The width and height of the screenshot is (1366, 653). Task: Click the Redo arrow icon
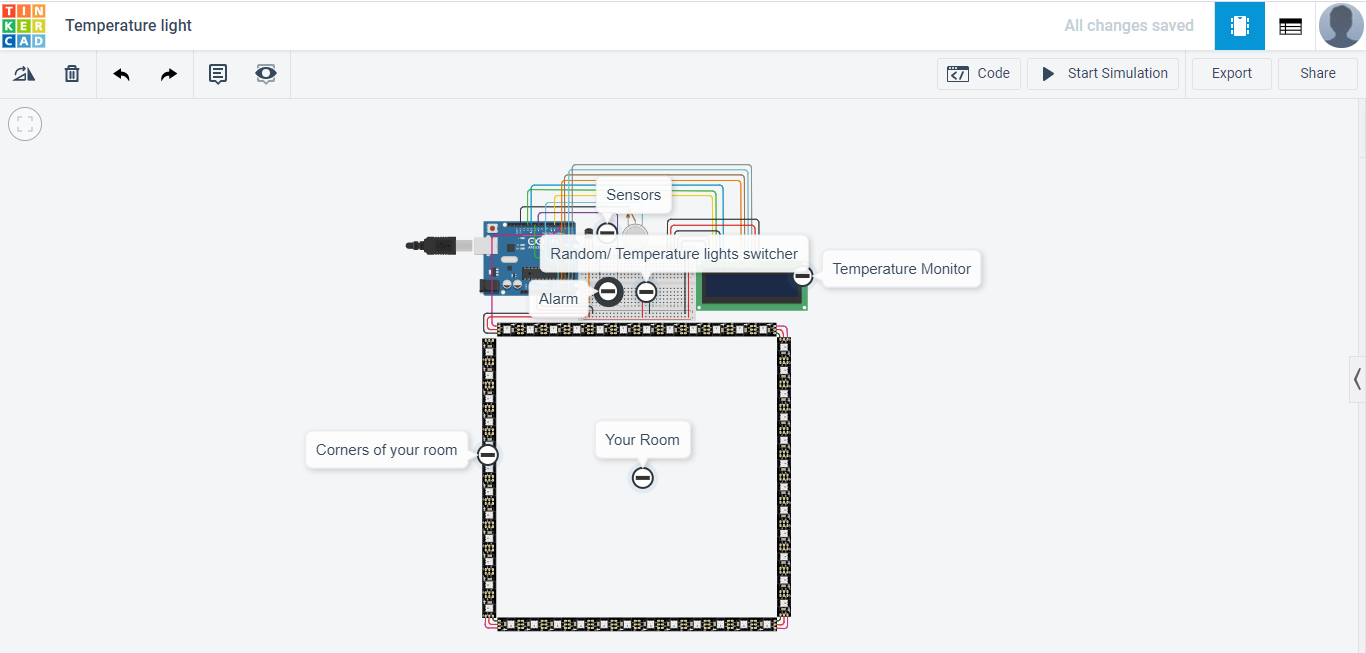pyautogui.click(x=167, y=73)
